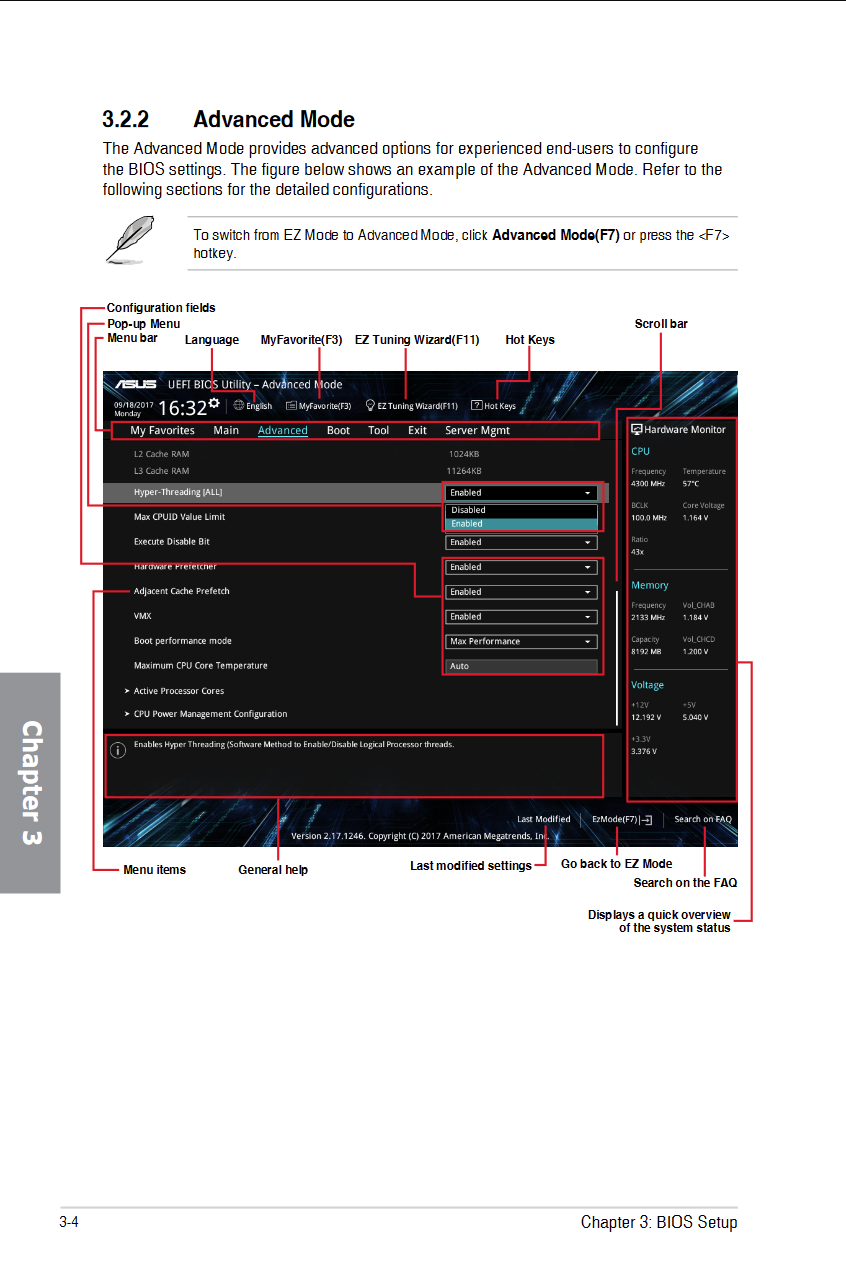Click the 1.164 V Core Voltage value
Viewport: 846px width, 1276px height.
(x=696, y=518)
